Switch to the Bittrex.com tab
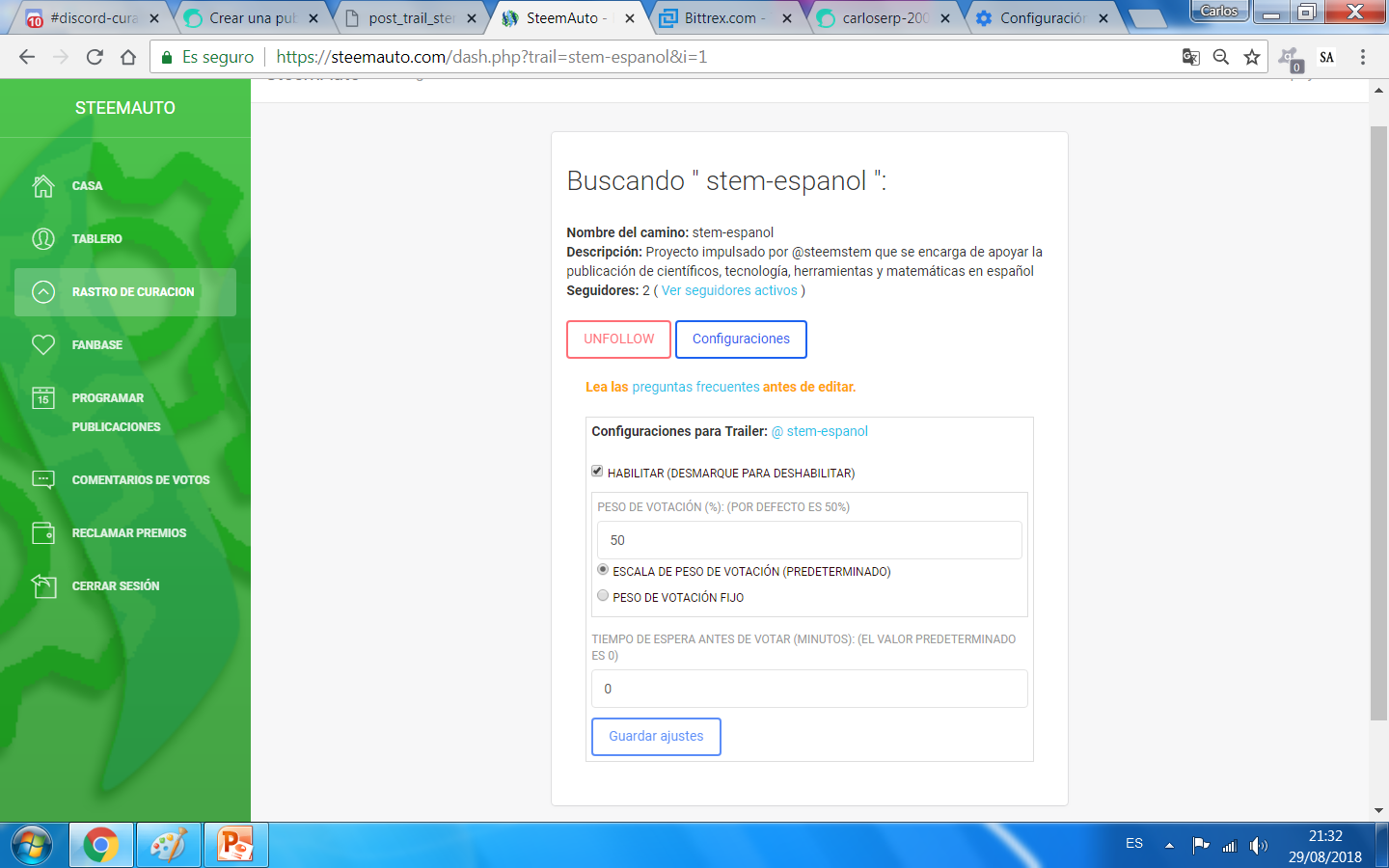Screen dimensions: 1389x868 coord(723,17)
